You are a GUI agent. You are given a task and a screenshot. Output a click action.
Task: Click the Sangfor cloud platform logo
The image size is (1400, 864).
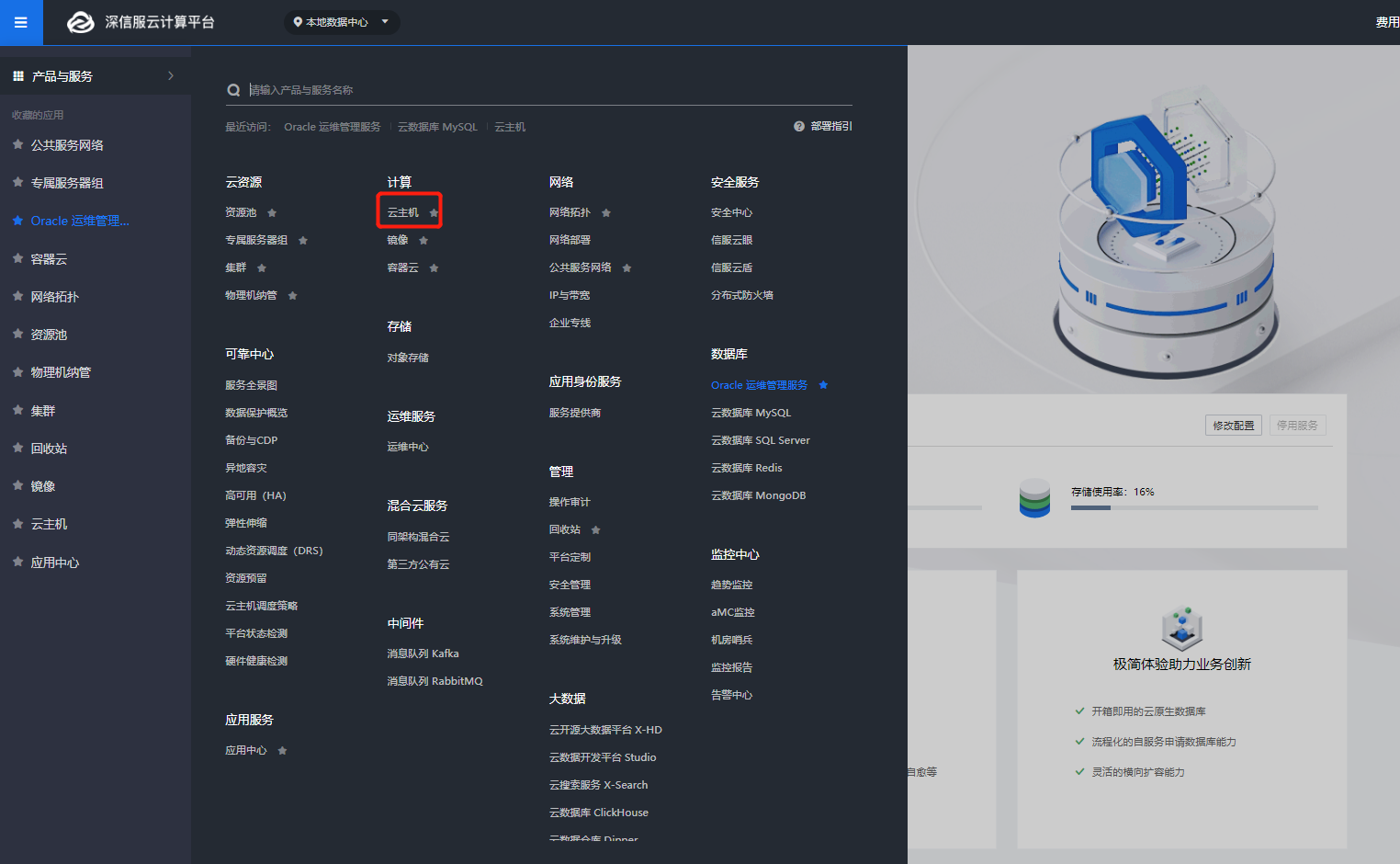click(x=81, y=22)
